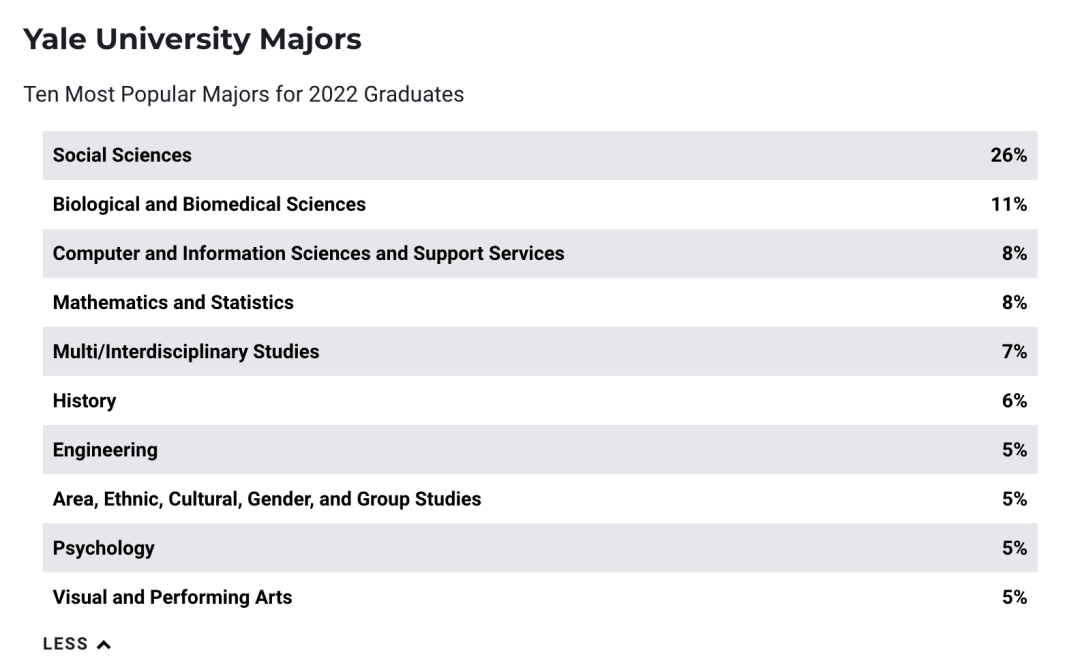Click Biological and Biomedical Sciences row
Screen dimensions: 1080x670
[x=540, y=205]
